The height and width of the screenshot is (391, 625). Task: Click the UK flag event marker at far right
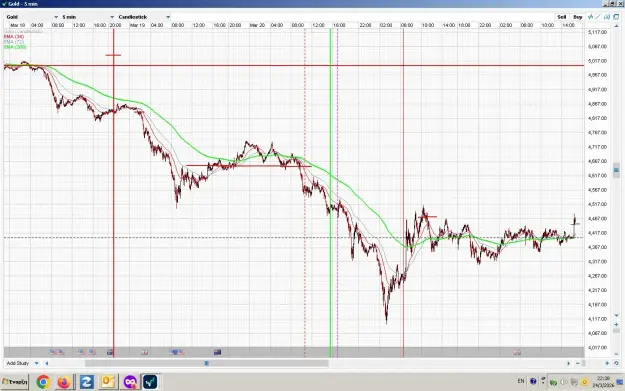click(x=517, y=352)
